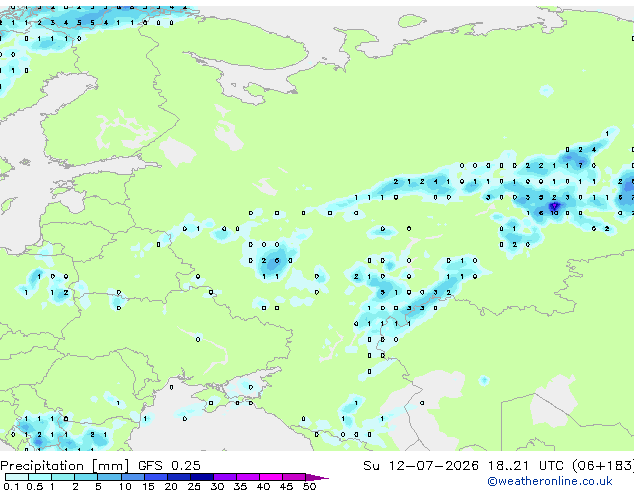Click the 15–20 mm legend color swatch
The image size is (634, 490).
tap(155, 477)
